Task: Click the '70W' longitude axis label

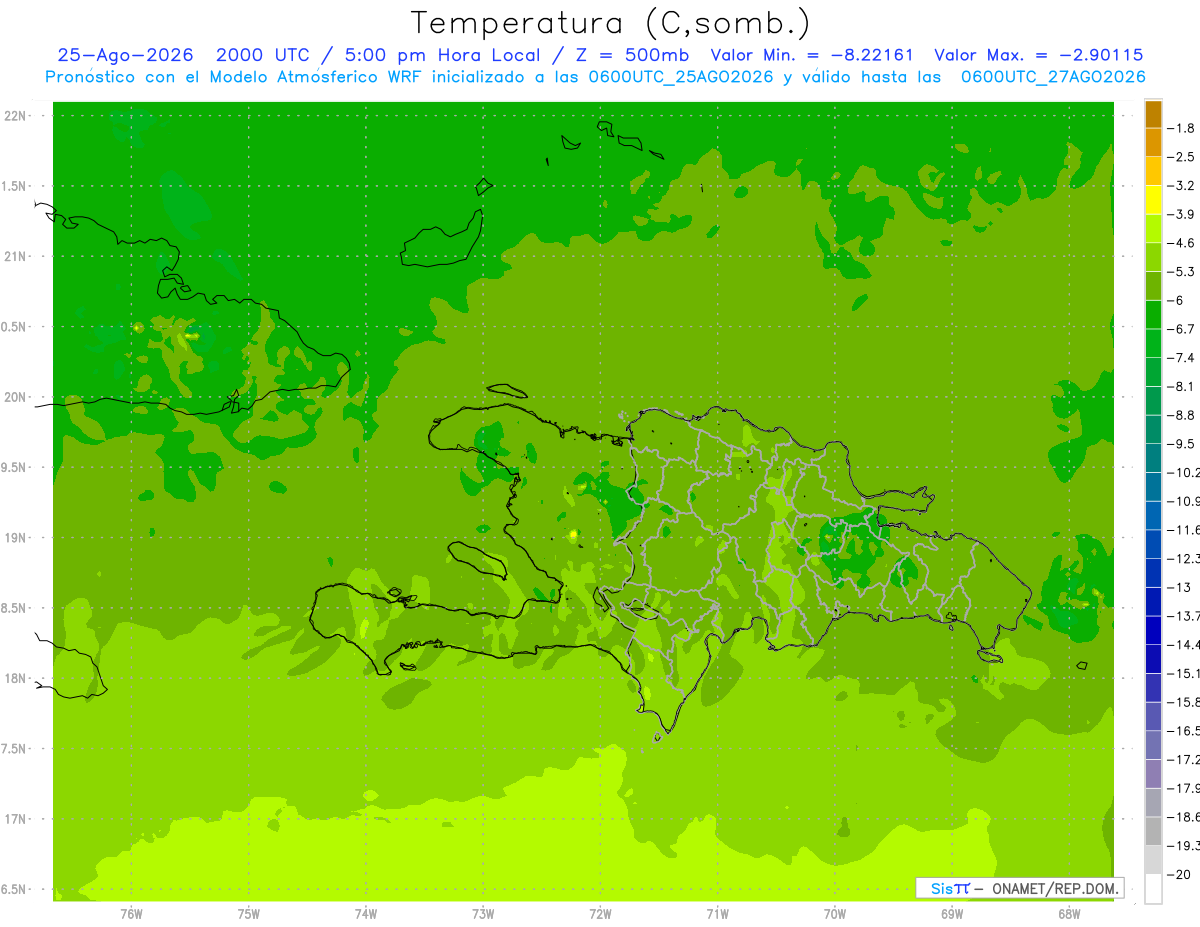Action: click(x=834, y=914)
